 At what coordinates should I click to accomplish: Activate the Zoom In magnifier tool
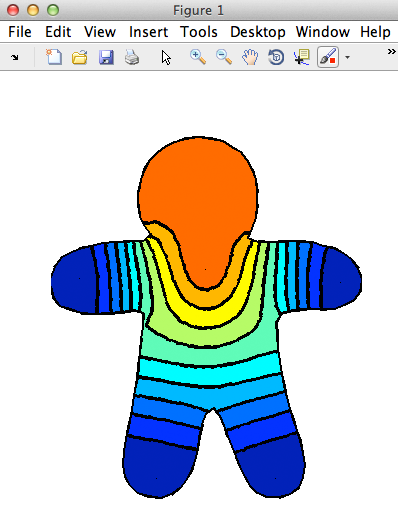(x=198, y=57)
